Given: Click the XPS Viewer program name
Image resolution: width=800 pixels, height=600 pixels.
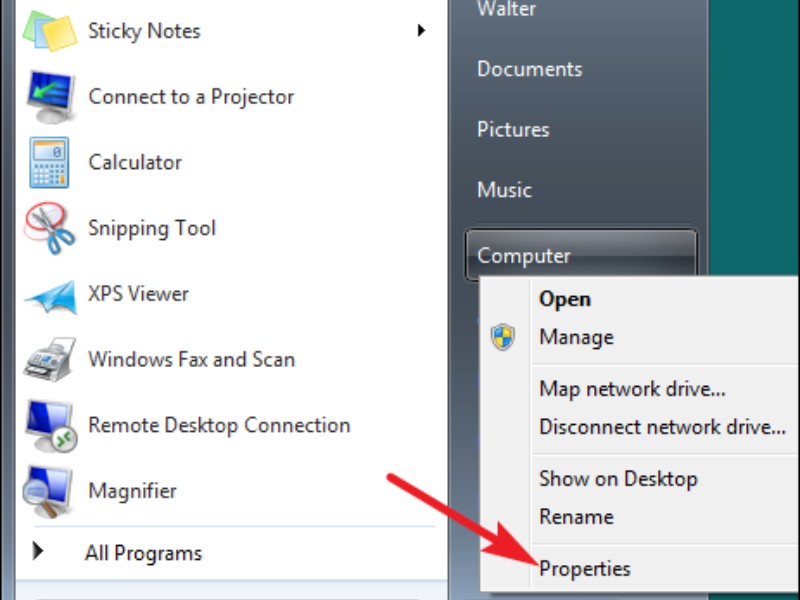Looking at the screenshot, I should click(138, 294).
